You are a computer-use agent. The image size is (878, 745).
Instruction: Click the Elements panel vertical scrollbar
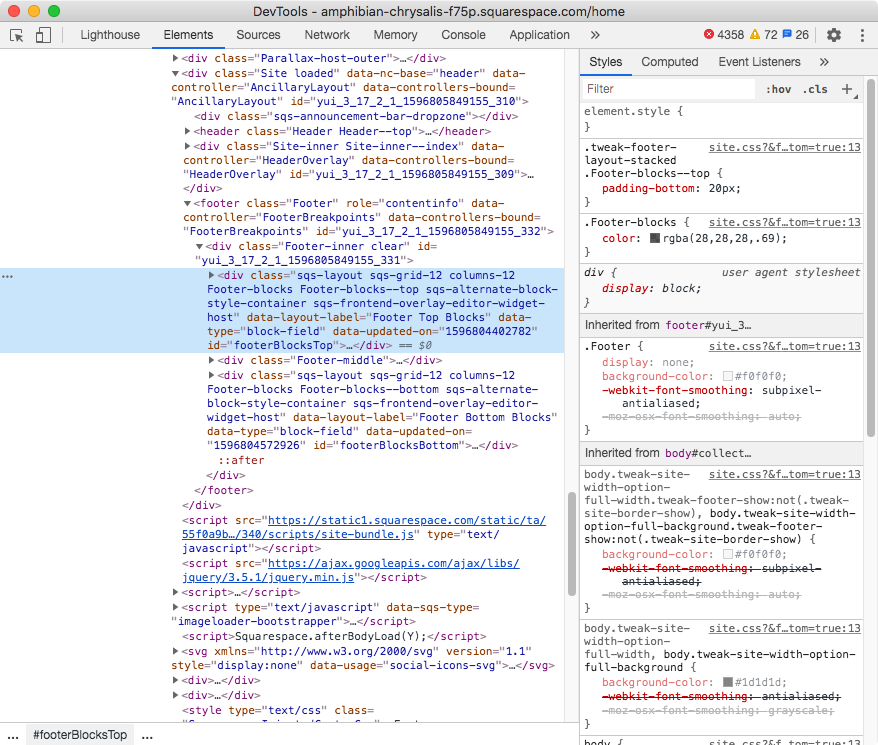(x=572, y=543)
